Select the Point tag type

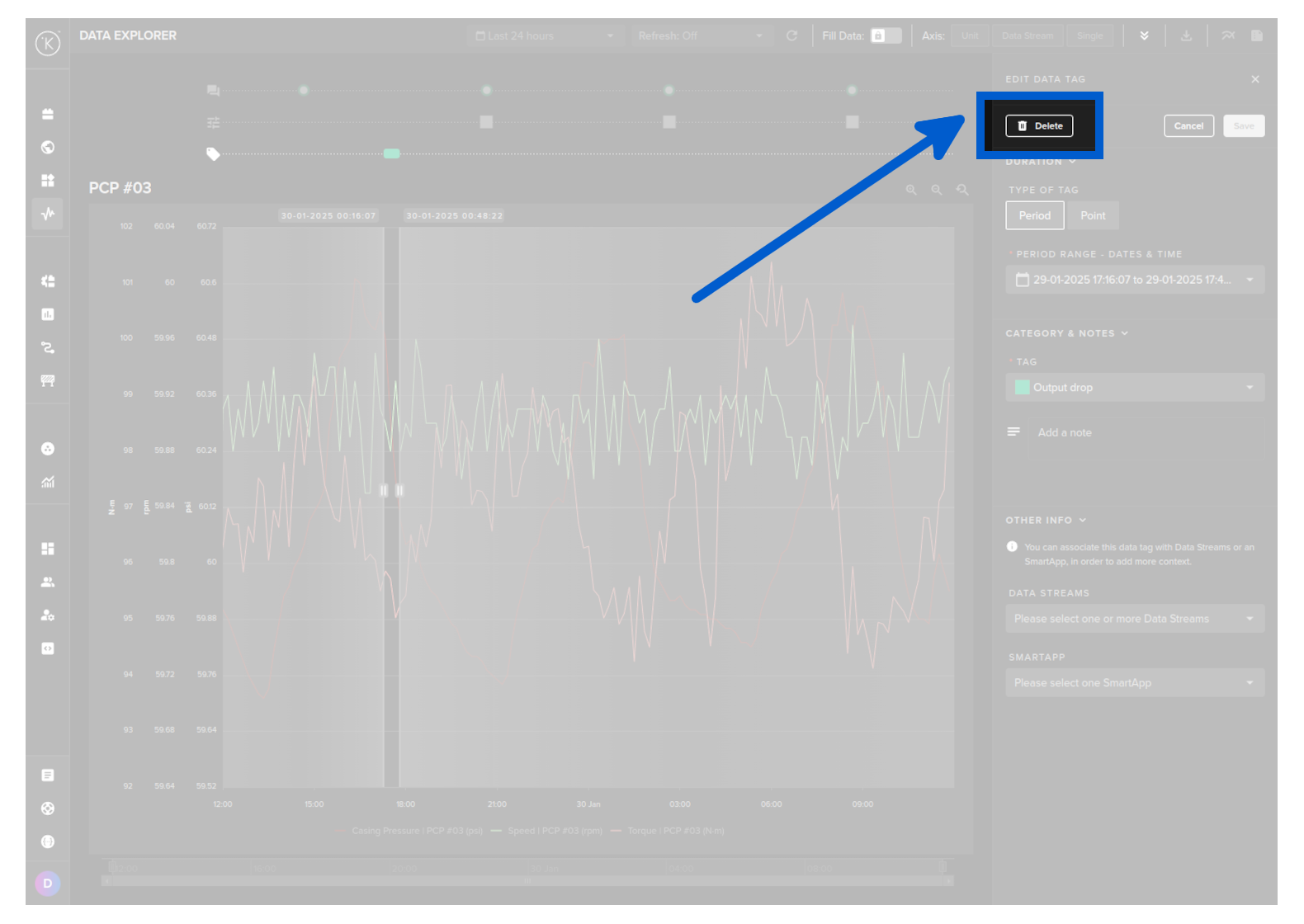tap(1092, 216)
